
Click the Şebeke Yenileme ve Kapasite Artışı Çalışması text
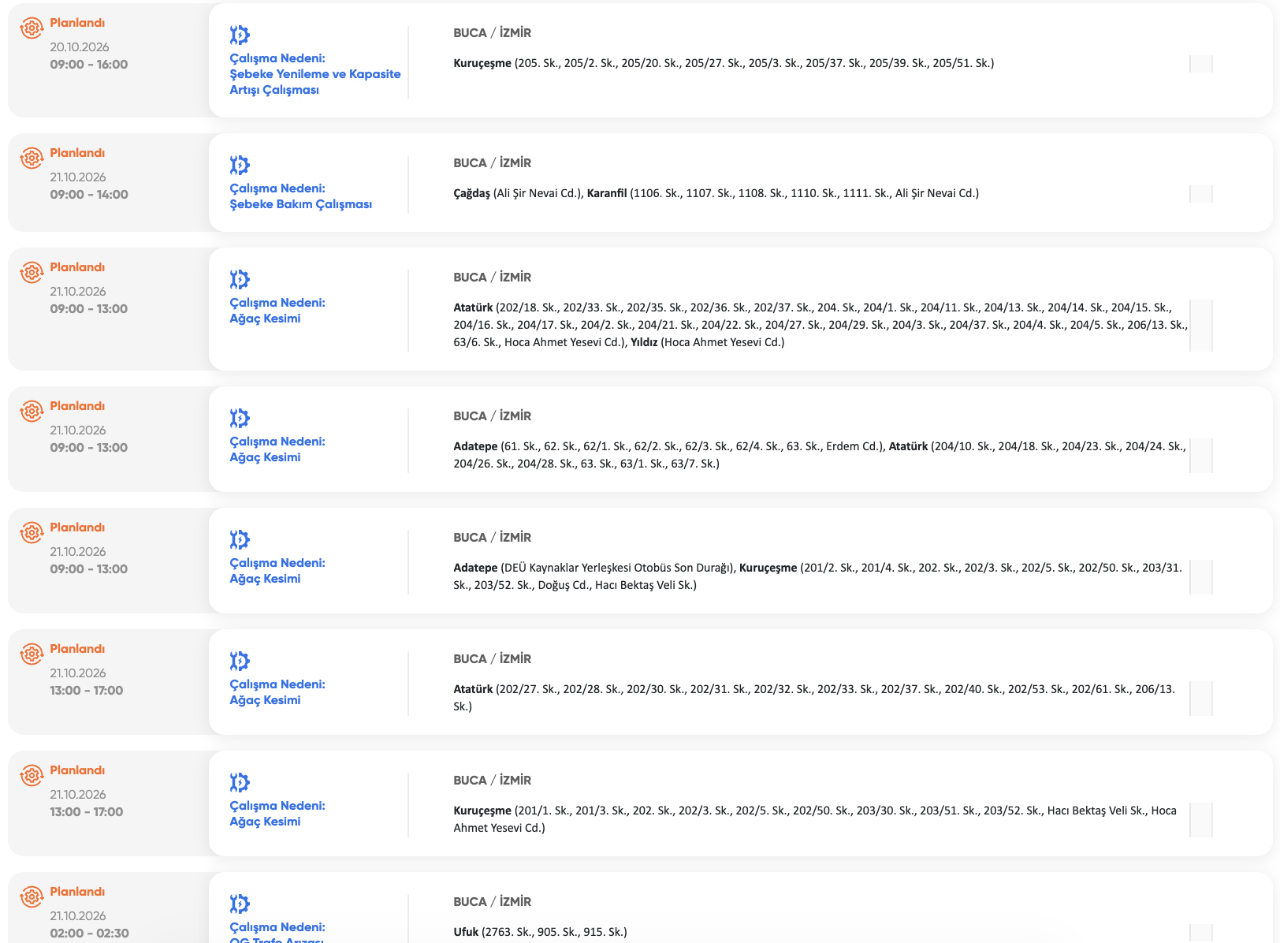(315, 82)
